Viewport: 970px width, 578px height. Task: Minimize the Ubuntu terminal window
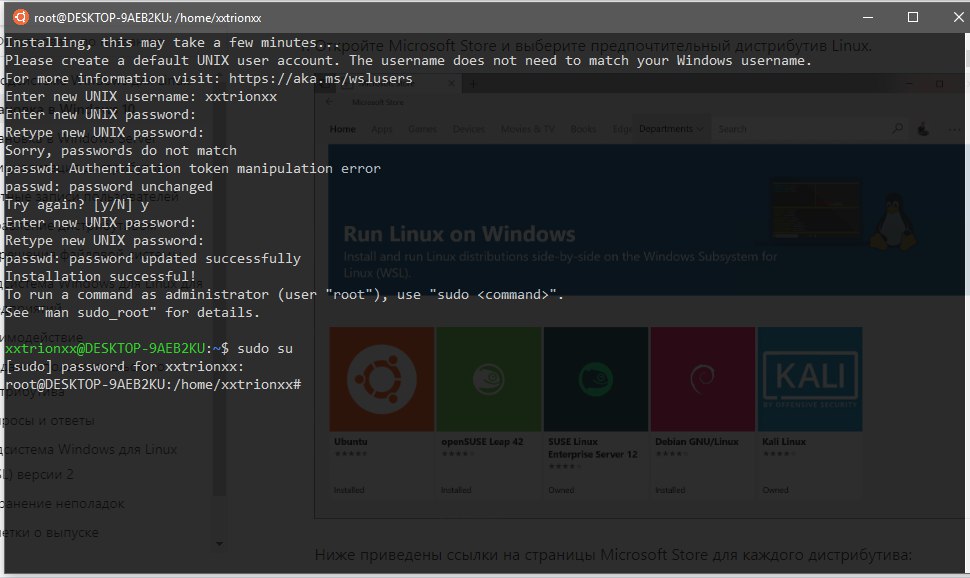tap(868, 17)
